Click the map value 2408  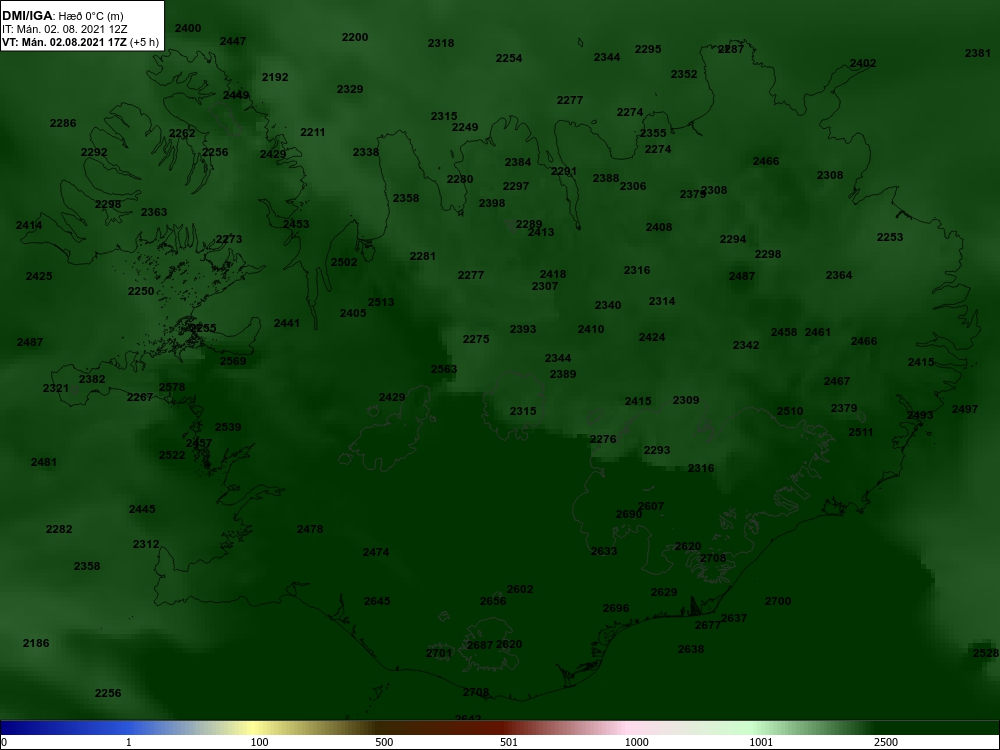[x=659, y=227]
